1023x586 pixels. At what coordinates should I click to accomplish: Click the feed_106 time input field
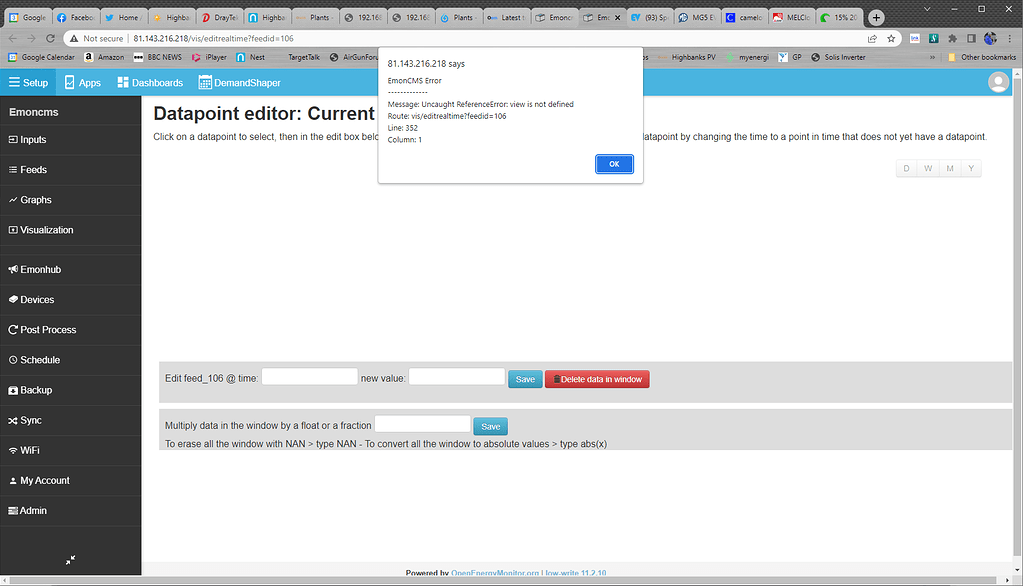[x=309, y=378]
